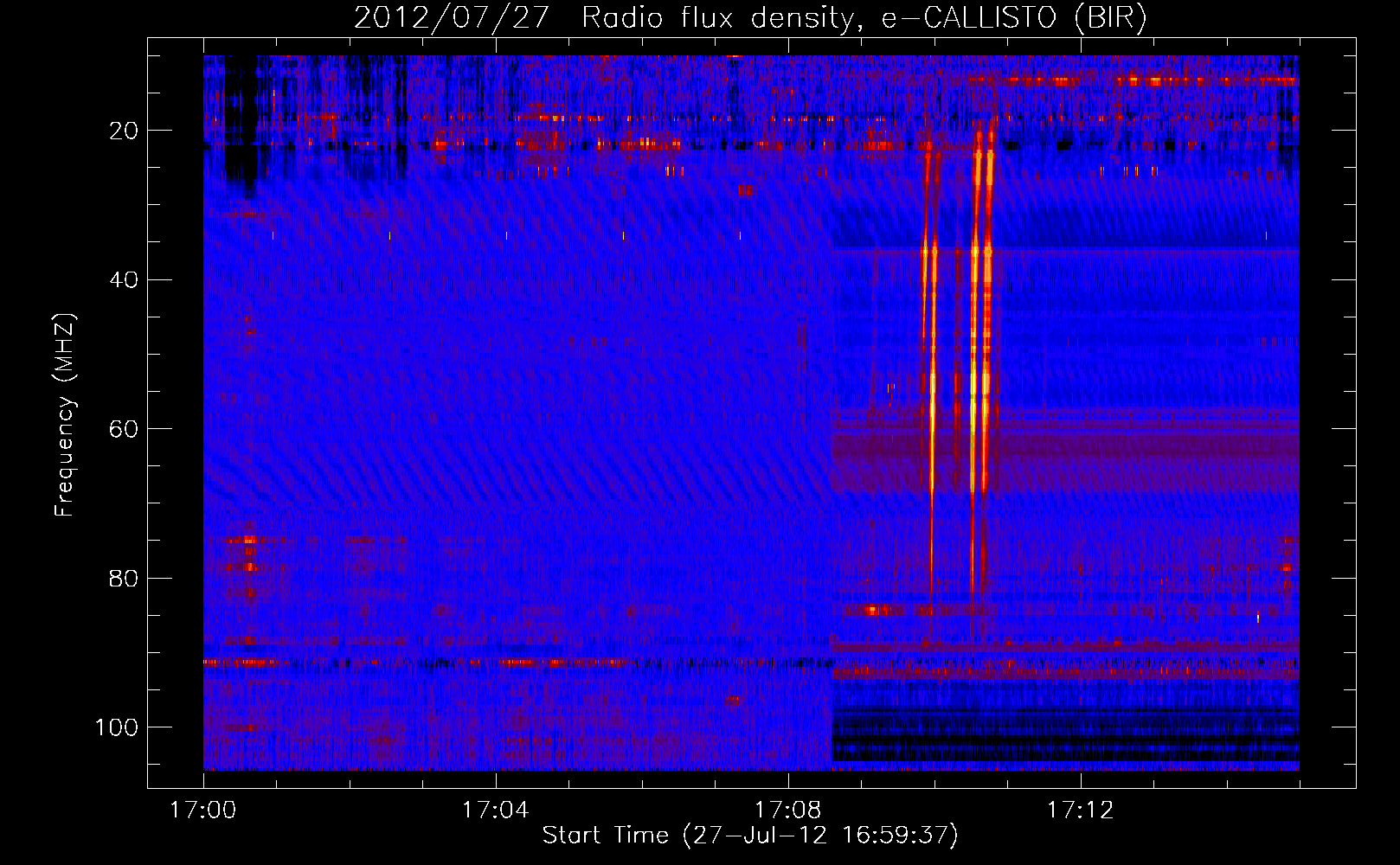Click the 20 frequency tick label

click(125, 131)
